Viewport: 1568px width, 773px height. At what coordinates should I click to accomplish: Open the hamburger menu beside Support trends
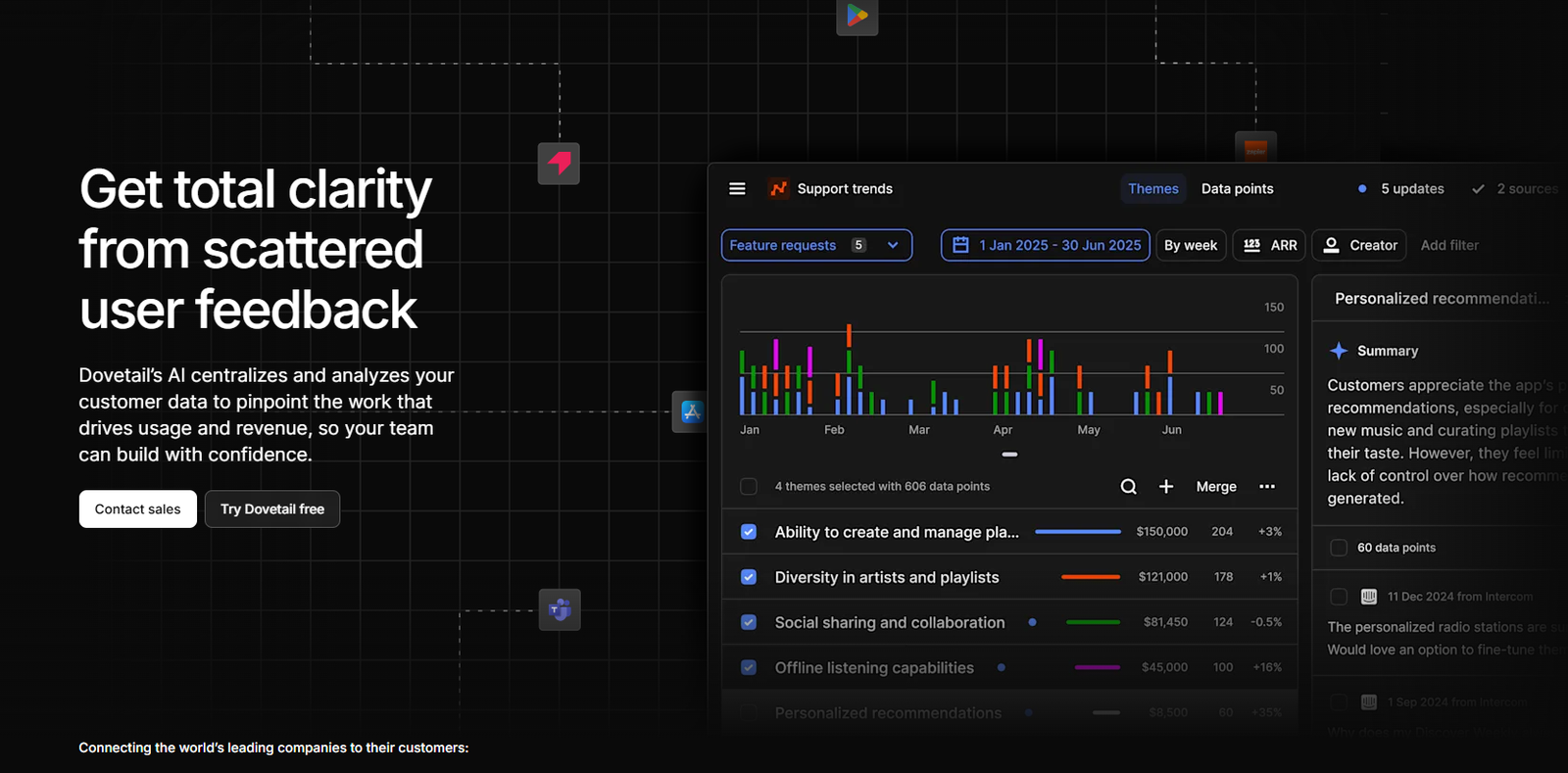tap(737, 188)
